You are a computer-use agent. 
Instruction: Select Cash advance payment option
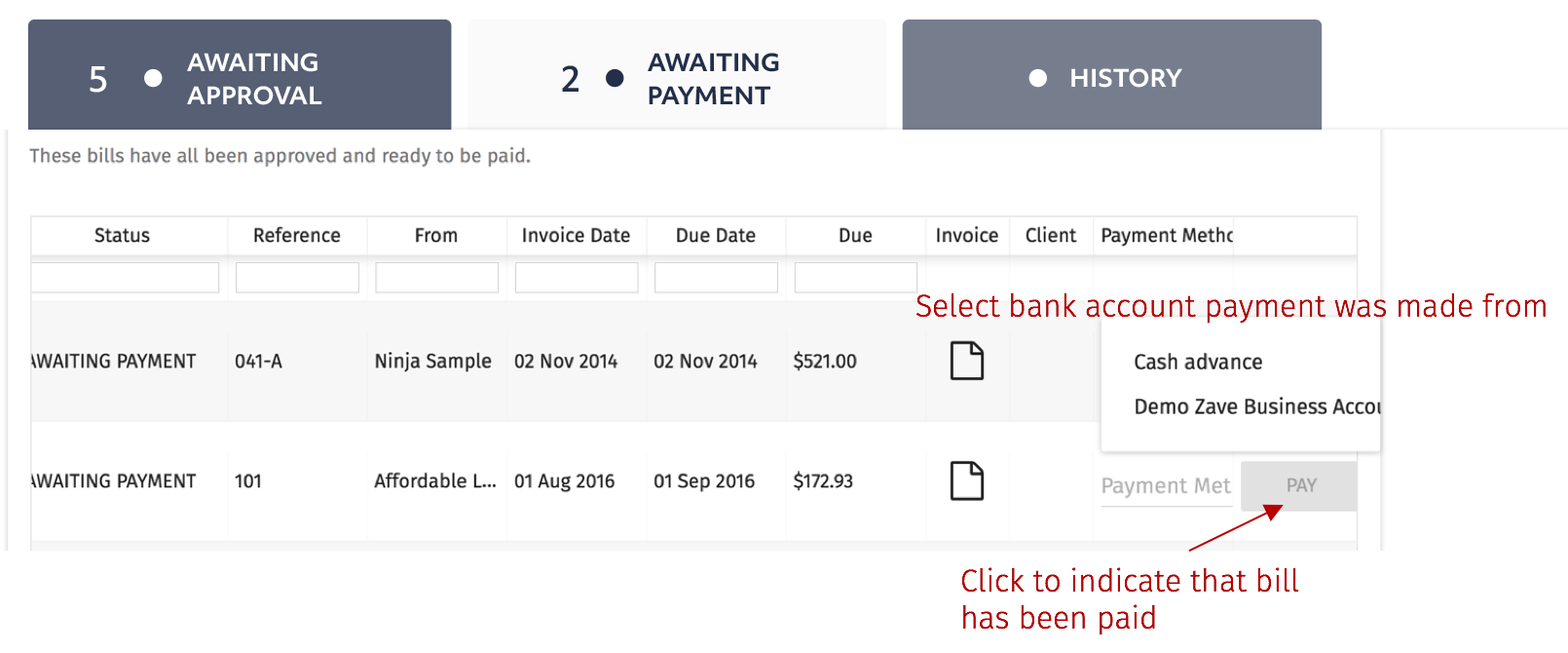(x=1198, y=362)
